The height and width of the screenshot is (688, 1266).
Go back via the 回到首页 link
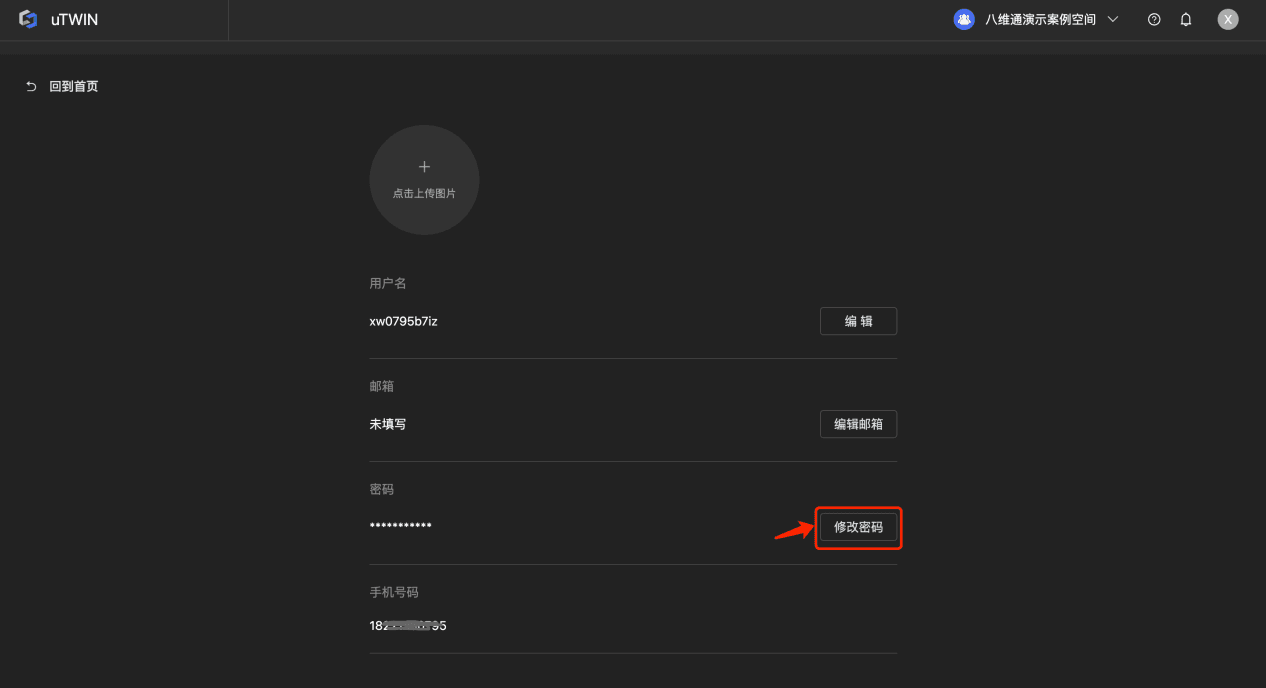pos(74,87)
